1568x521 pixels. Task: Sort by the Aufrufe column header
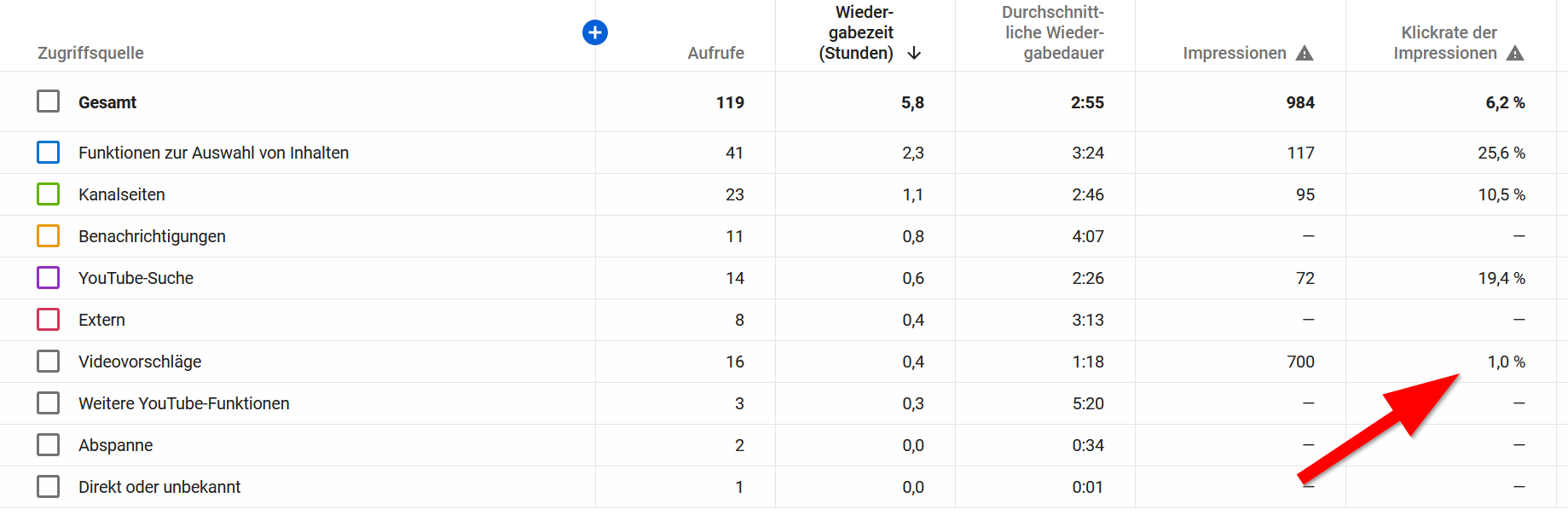coord(715,53)
